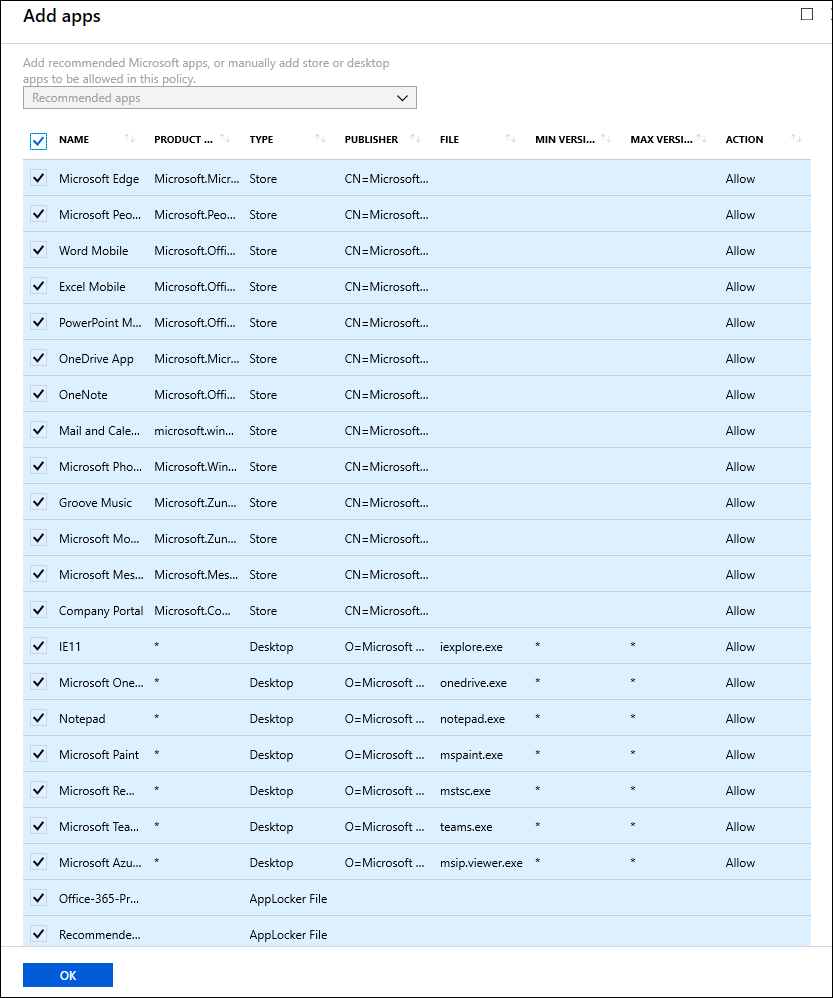Viewport: 833px width, 998px height.
Task: Uncheck the Groove Music app checkbox
Action: click(x=38, y=502)
